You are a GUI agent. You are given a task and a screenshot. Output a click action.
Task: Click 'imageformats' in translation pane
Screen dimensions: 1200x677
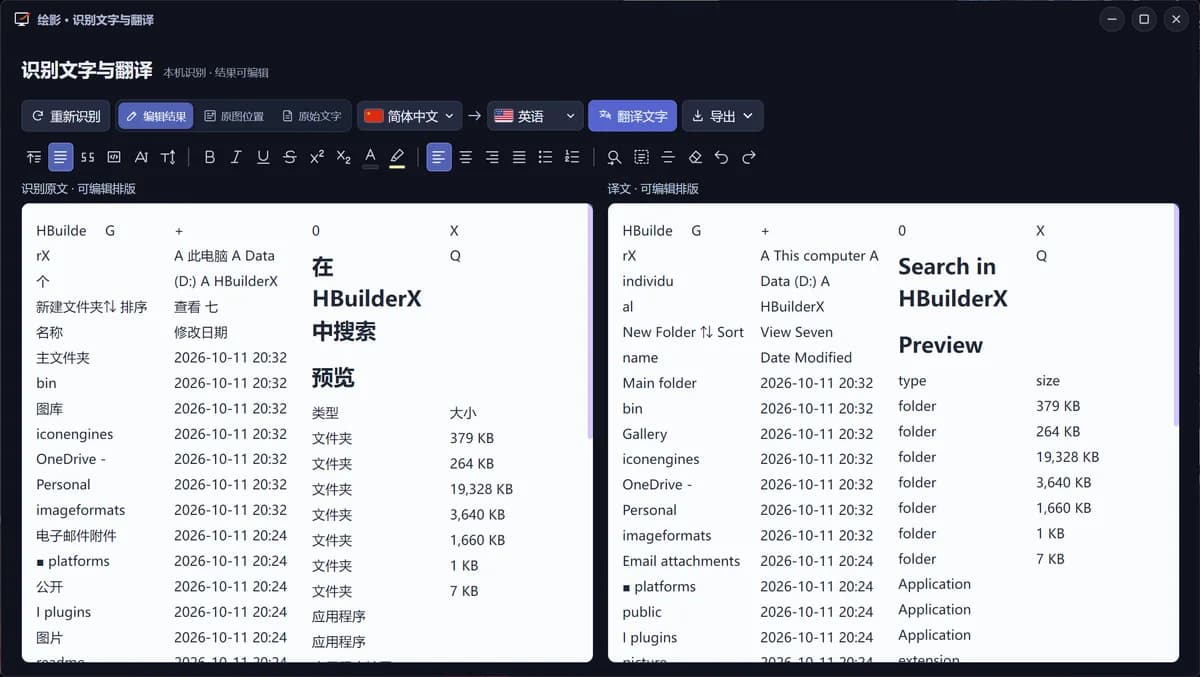click(667, 535)
